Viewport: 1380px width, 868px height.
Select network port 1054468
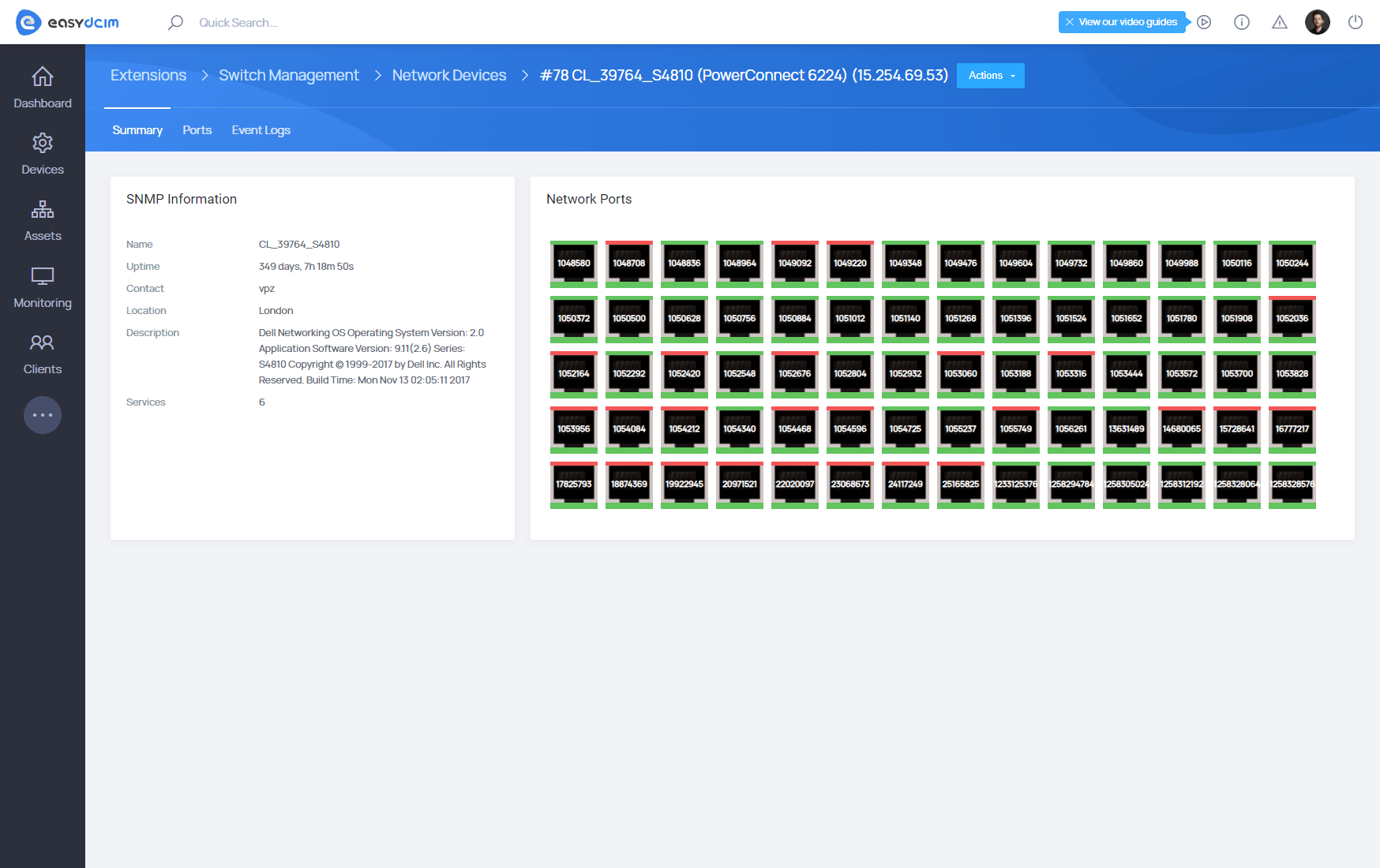(795, 429)
